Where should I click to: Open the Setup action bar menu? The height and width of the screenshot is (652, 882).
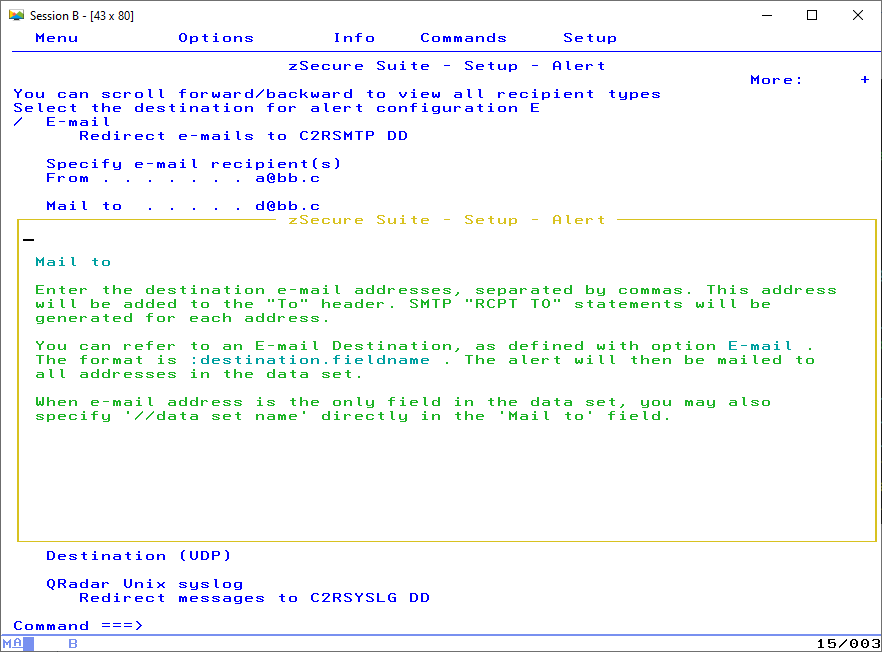pos(590,38)
